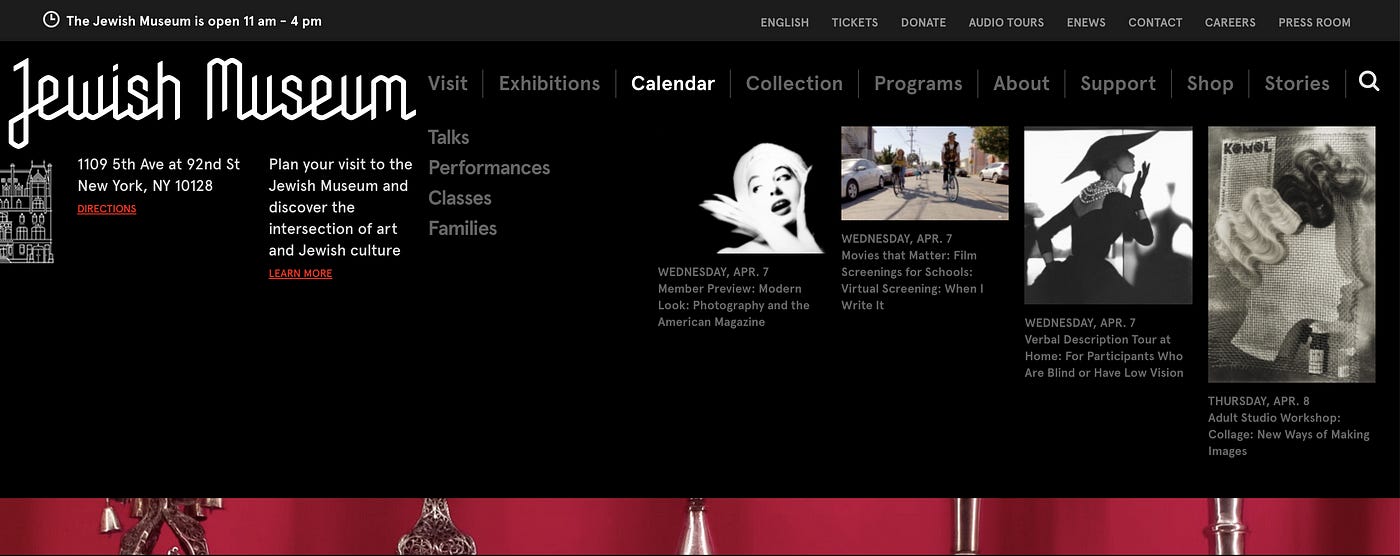The width and height of the screenshot is (1400, 556).
Task: Click the clock icon beside opening hours
Action: click(x=51, y=19)
